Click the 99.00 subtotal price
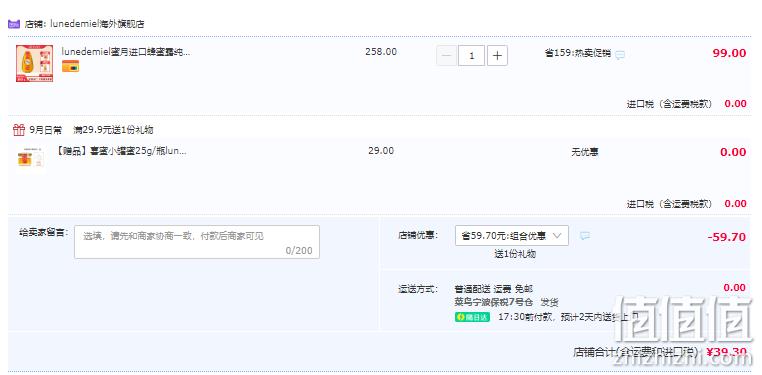Screen dimensions: 762x375 coord(729,53)
